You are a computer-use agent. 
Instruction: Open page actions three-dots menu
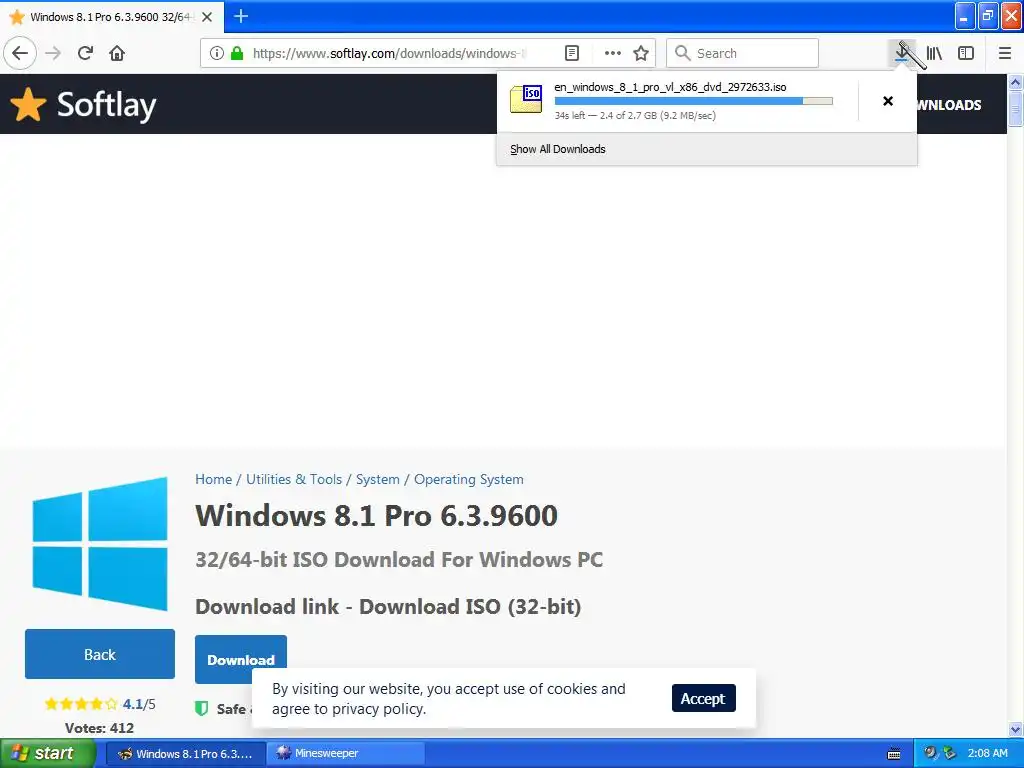[613, 53]
